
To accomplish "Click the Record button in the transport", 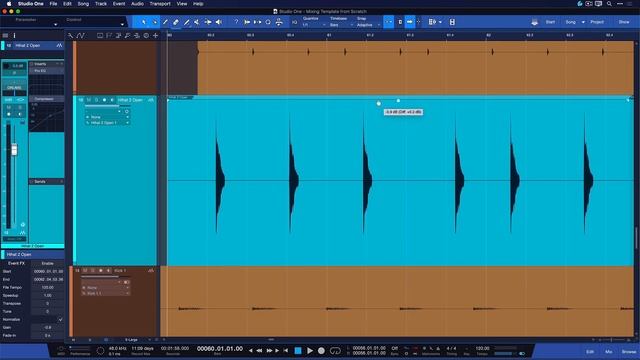I will pos(321,351).
